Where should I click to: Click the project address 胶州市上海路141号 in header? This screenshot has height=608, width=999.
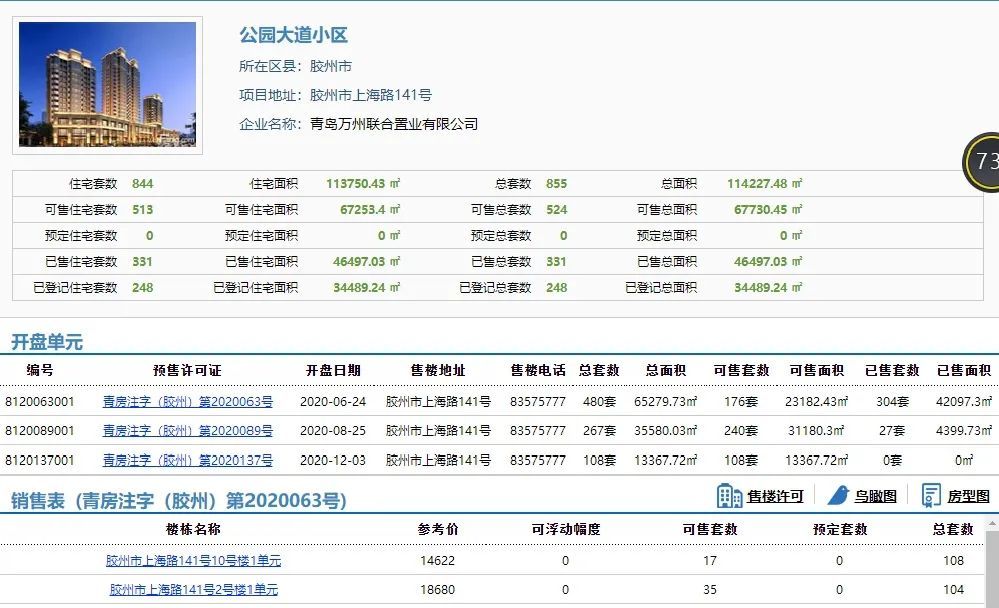(371, 95)
